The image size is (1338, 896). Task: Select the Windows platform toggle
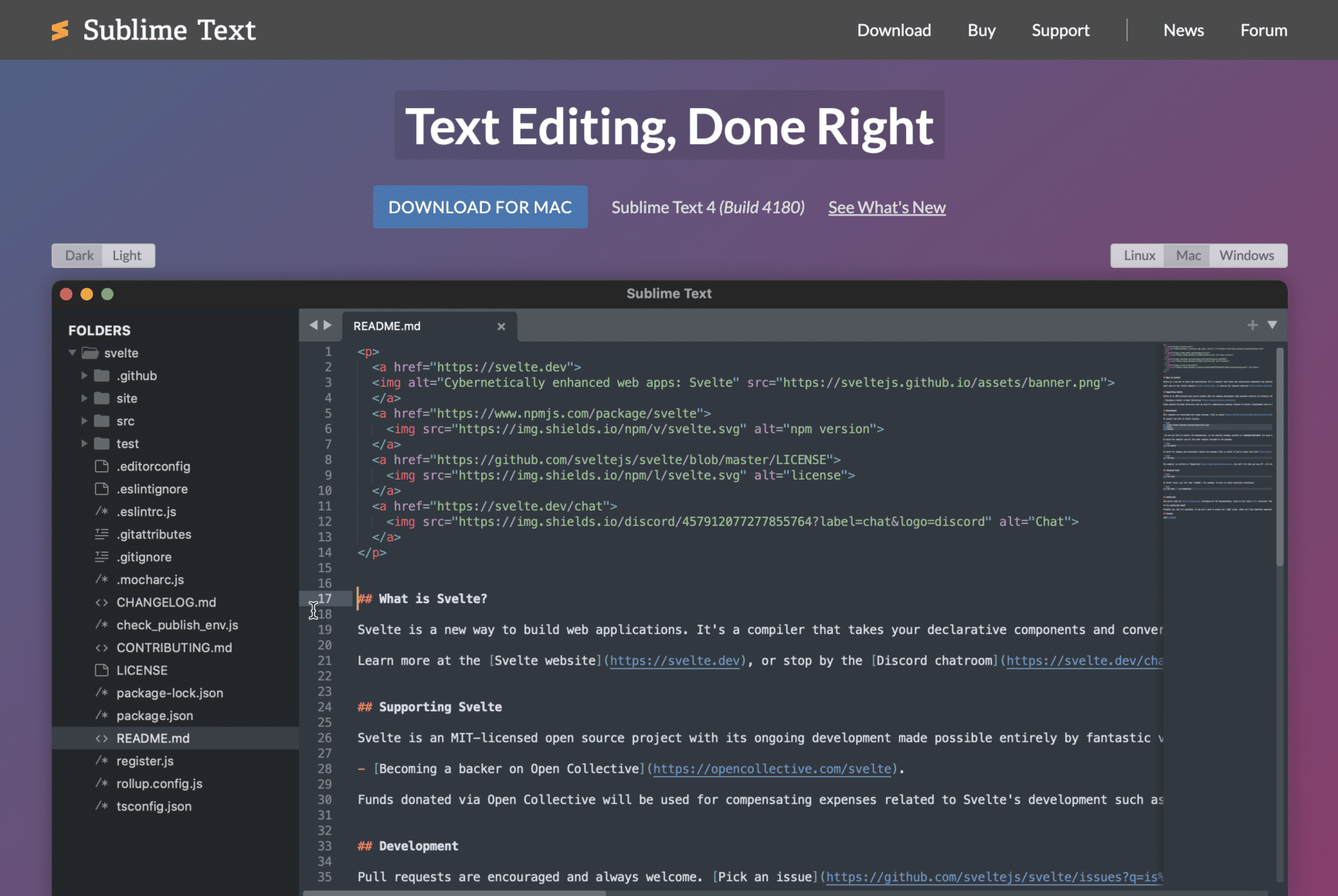tap(1246, 256)
